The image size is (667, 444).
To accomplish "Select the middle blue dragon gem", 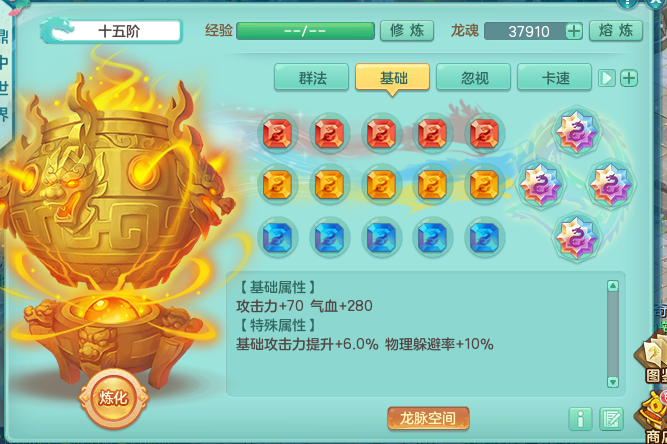I will coord(381,237).
